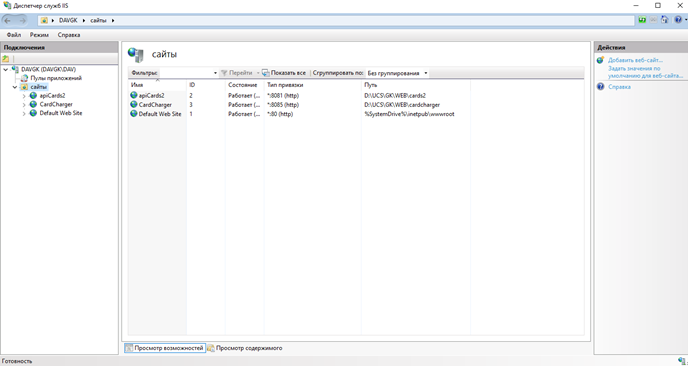Sort by the ID column header
The image size is (688, 366).
coord(206,85)
